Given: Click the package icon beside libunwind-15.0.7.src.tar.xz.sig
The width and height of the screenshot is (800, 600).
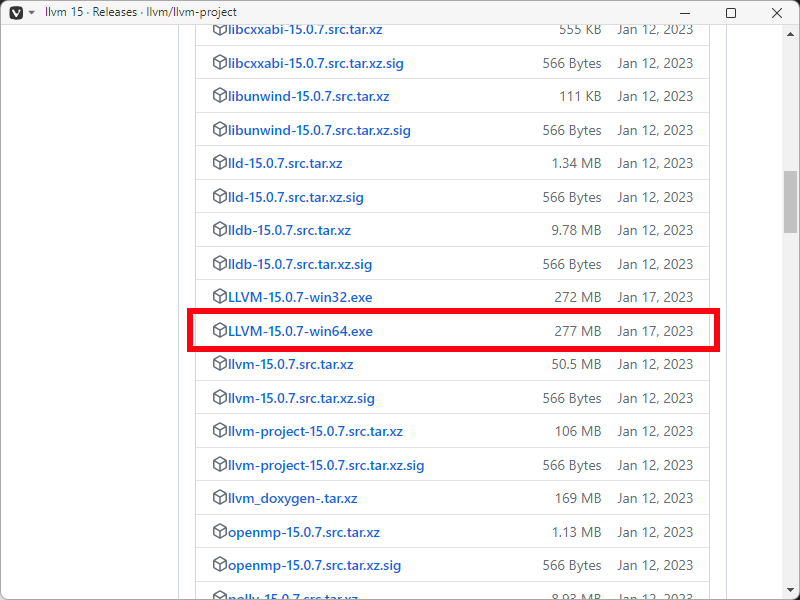Looking at the screenshot, I should pyautogui.click(x=219, y=130).
